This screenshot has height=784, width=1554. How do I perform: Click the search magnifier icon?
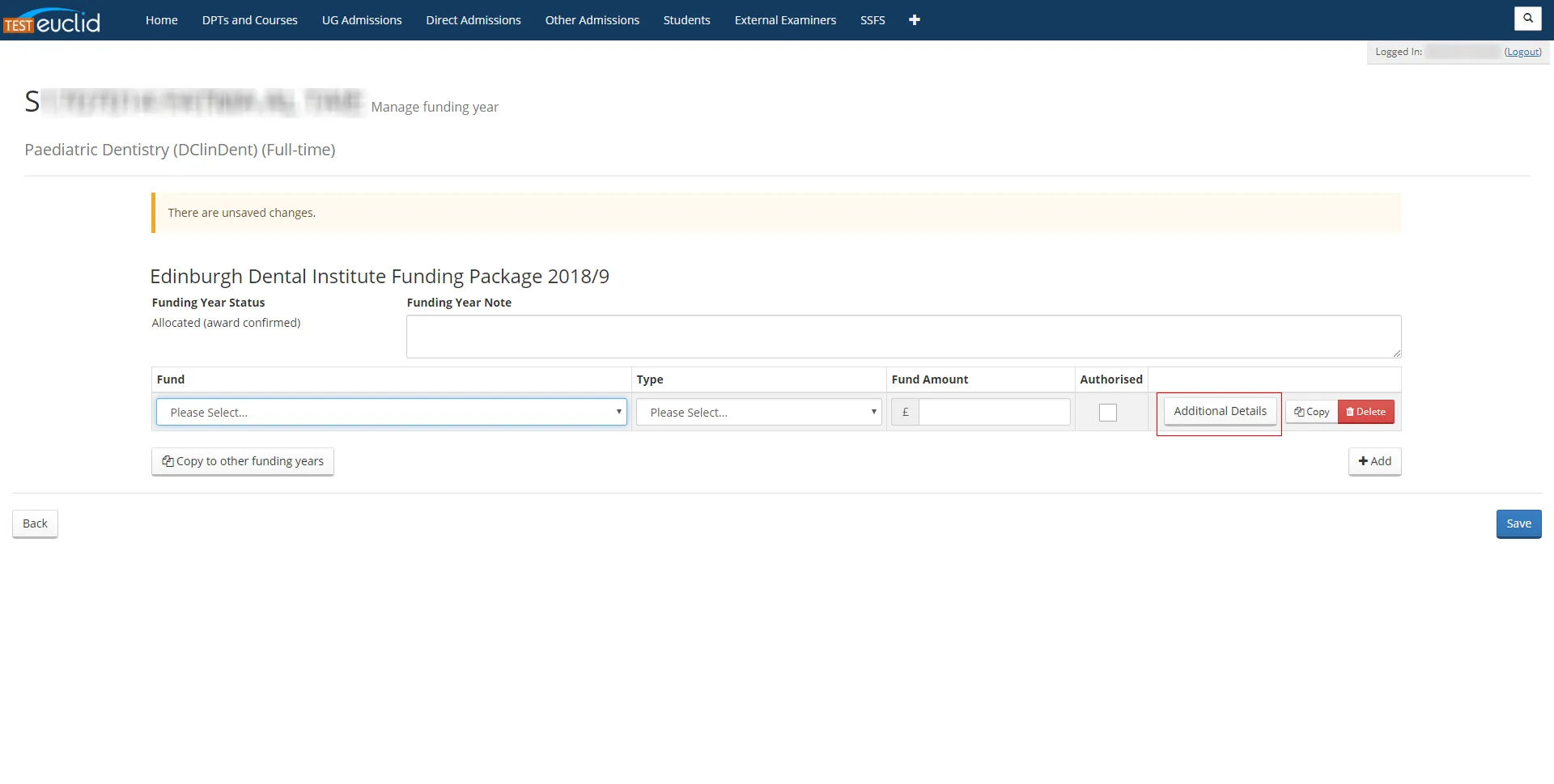[x=1527, y=18]
